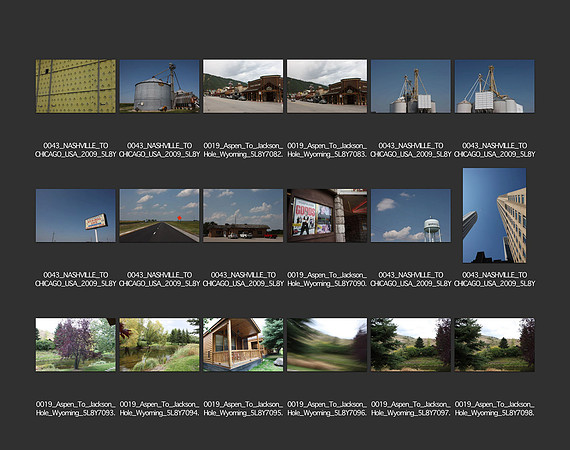
Task: Click the caption ending in 5L8Y7090
Action: 327,279
